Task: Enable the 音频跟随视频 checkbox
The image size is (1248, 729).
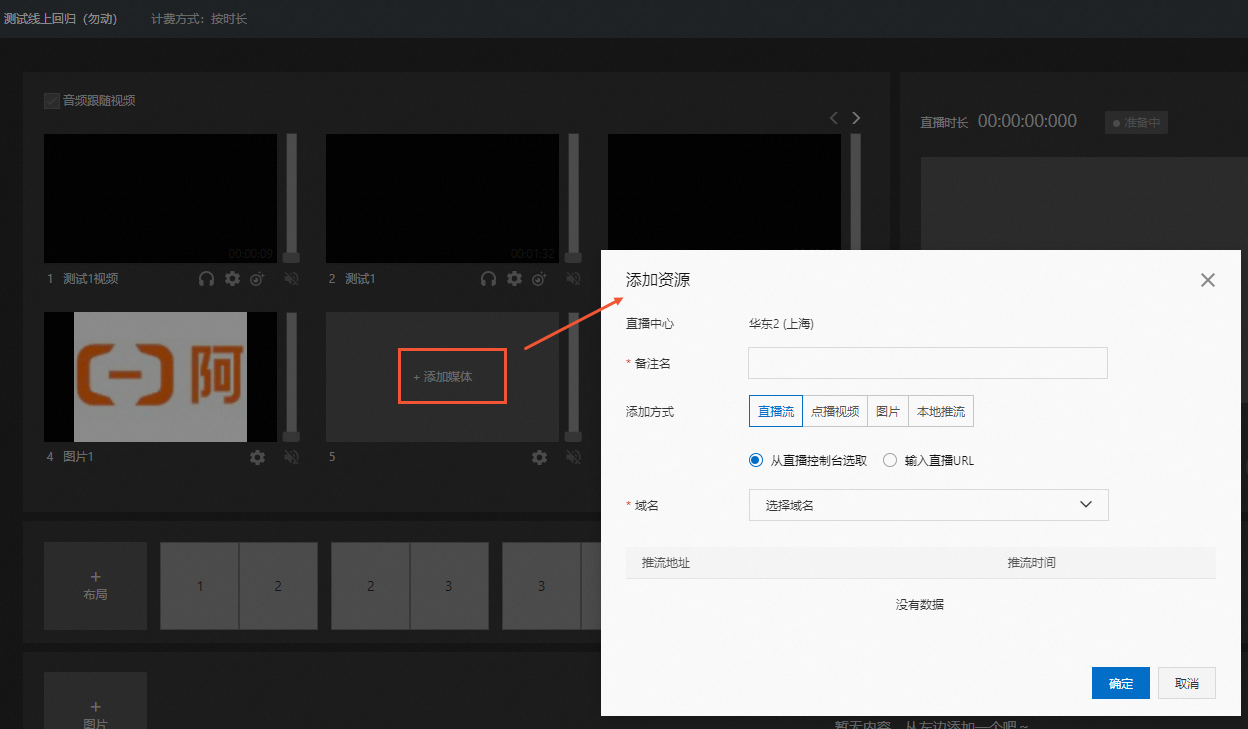Action: [x=51, y=100]
